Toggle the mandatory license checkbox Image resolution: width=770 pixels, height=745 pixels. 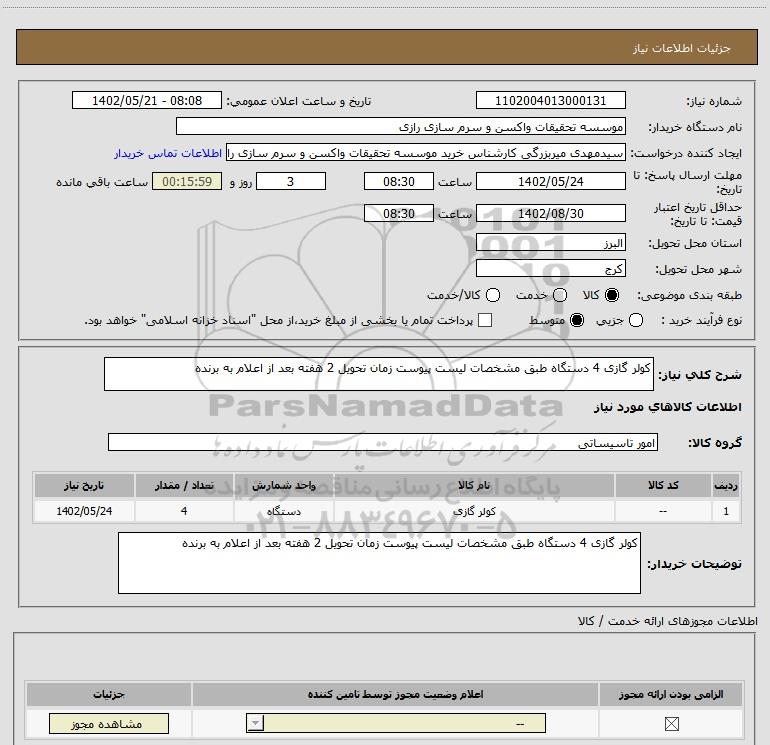[x=671, y=723]
